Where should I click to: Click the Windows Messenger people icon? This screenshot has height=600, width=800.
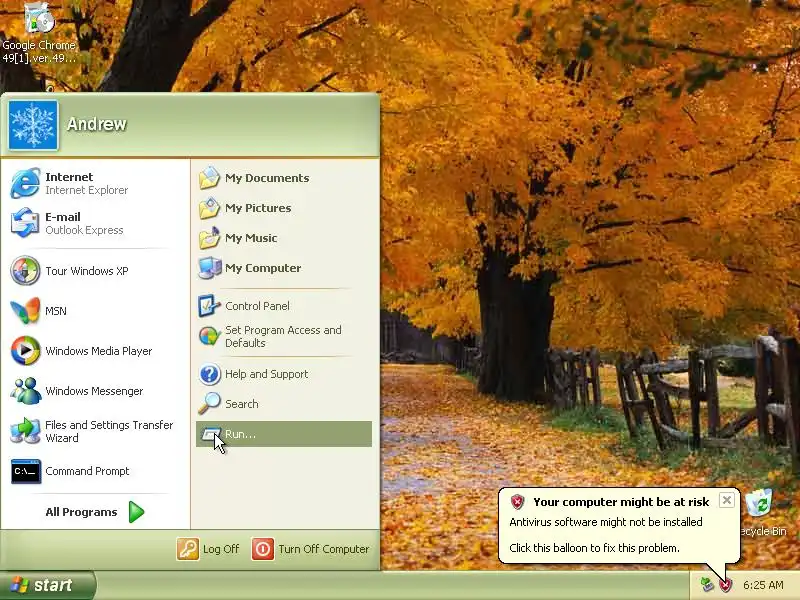point(25,390)
